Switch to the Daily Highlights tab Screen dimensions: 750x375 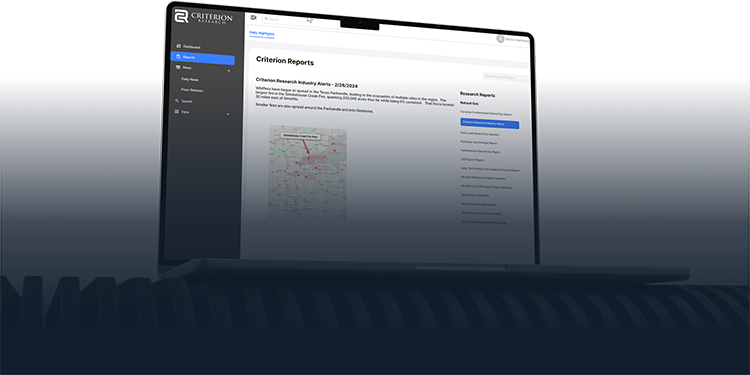click(x=262, y=33)
